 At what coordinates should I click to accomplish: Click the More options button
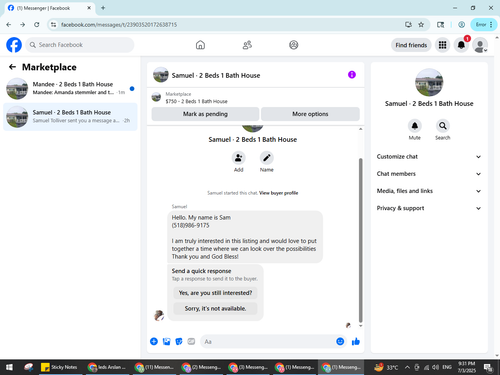pyautogui.click(x=310, y=114)
